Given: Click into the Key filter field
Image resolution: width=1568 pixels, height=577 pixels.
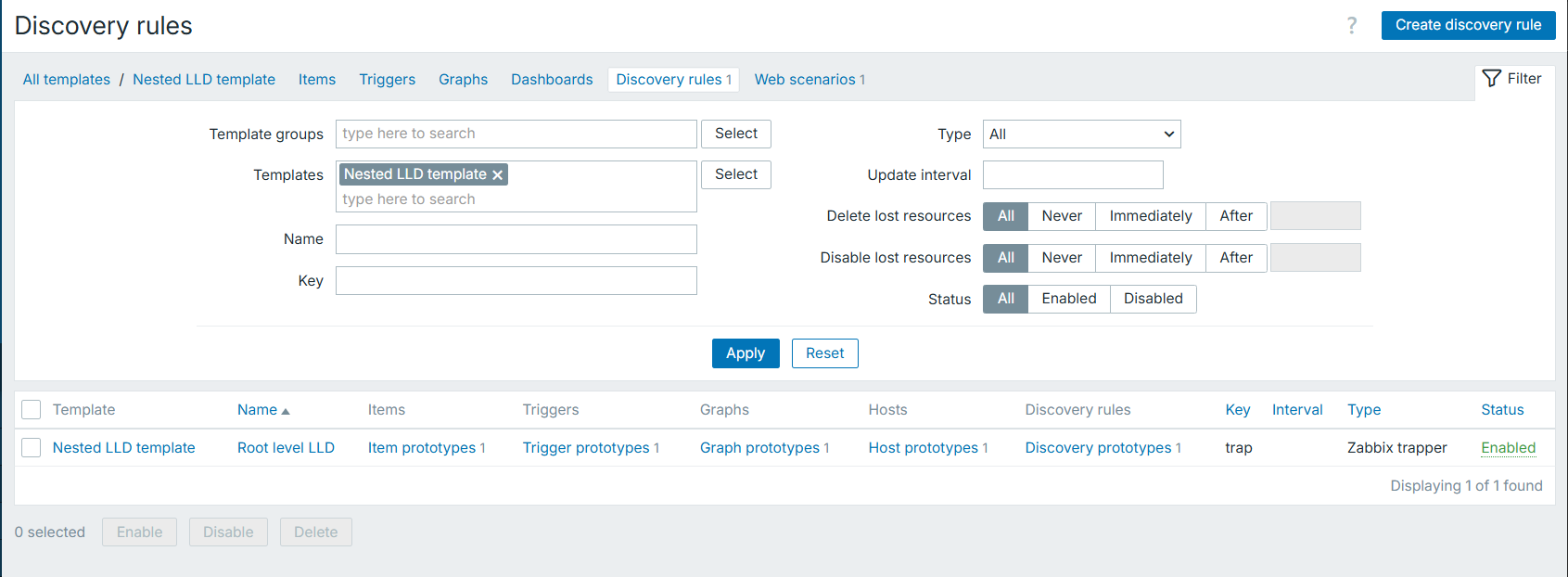Looking at the screenshot, I should [516, 281].
